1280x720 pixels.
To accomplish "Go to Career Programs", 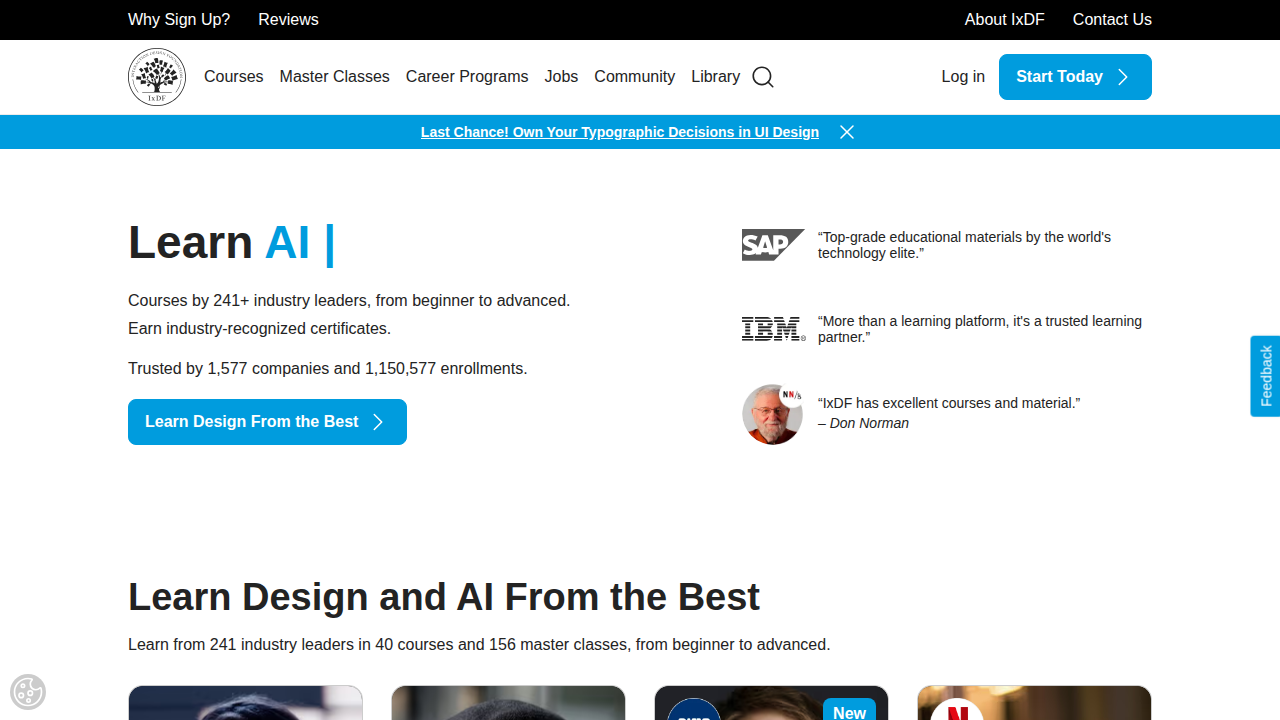I will [x=467, y=77].
